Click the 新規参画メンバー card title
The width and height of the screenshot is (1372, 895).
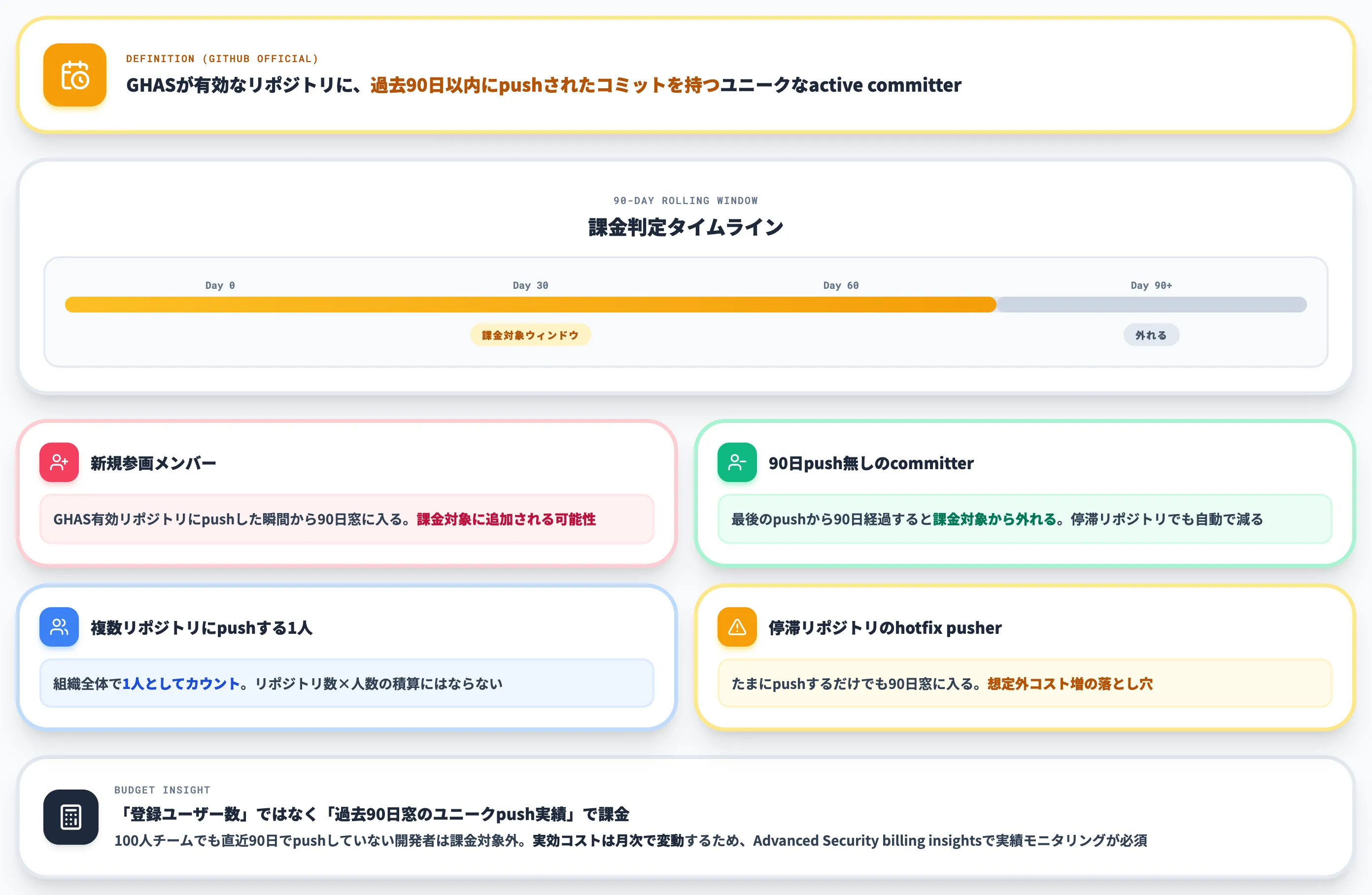coord(153,463)
